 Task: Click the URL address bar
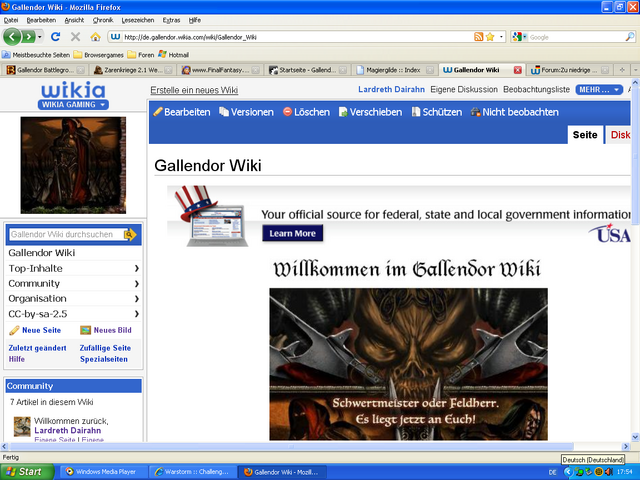pyautogui.click(x=297, y=37)
